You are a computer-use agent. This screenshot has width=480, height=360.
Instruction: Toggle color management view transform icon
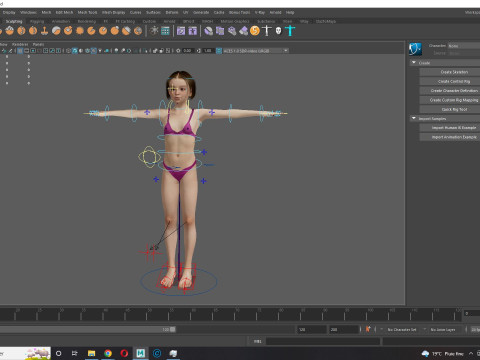[x=219, y=51]
